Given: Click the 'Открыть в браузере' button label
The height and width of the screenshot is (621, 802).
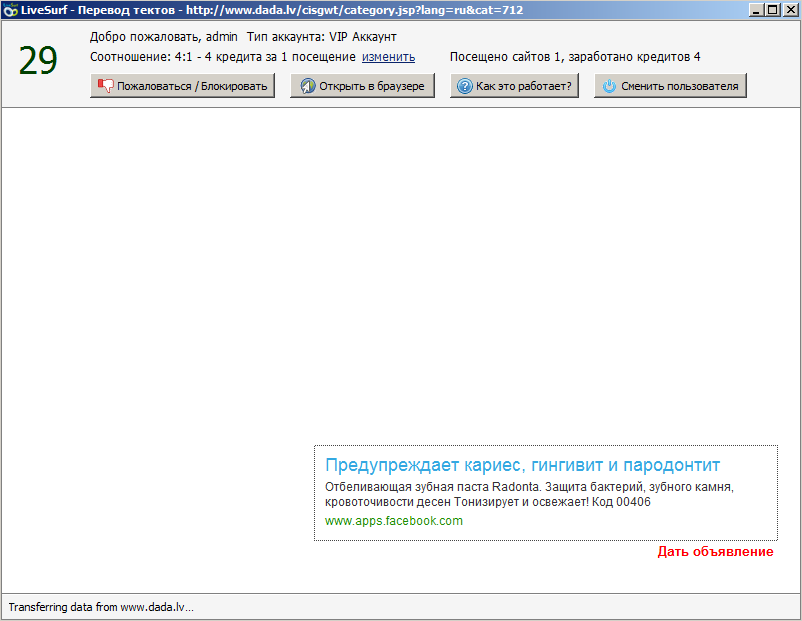Looking at the screenshot, I should tap(372, 86).
